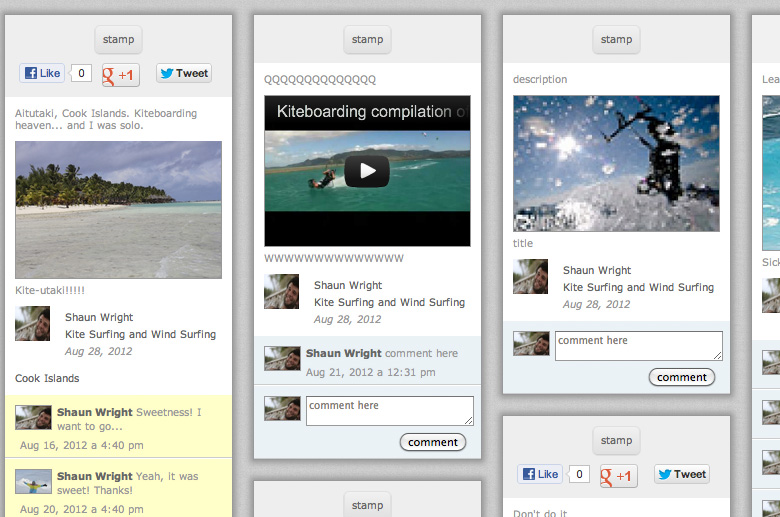
Task: Click the stamp button on first card
Action: coord(118,40)
